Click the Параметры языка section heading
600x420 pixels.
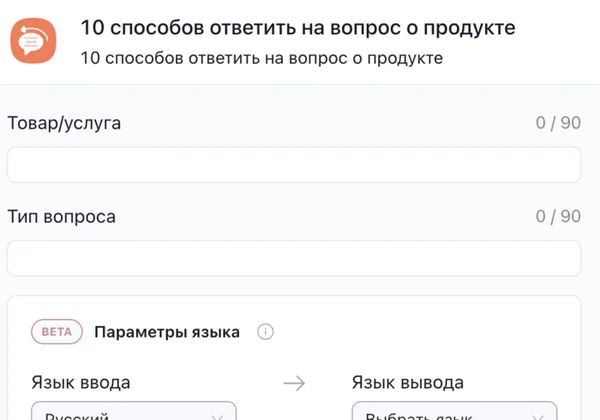point(167,332)
